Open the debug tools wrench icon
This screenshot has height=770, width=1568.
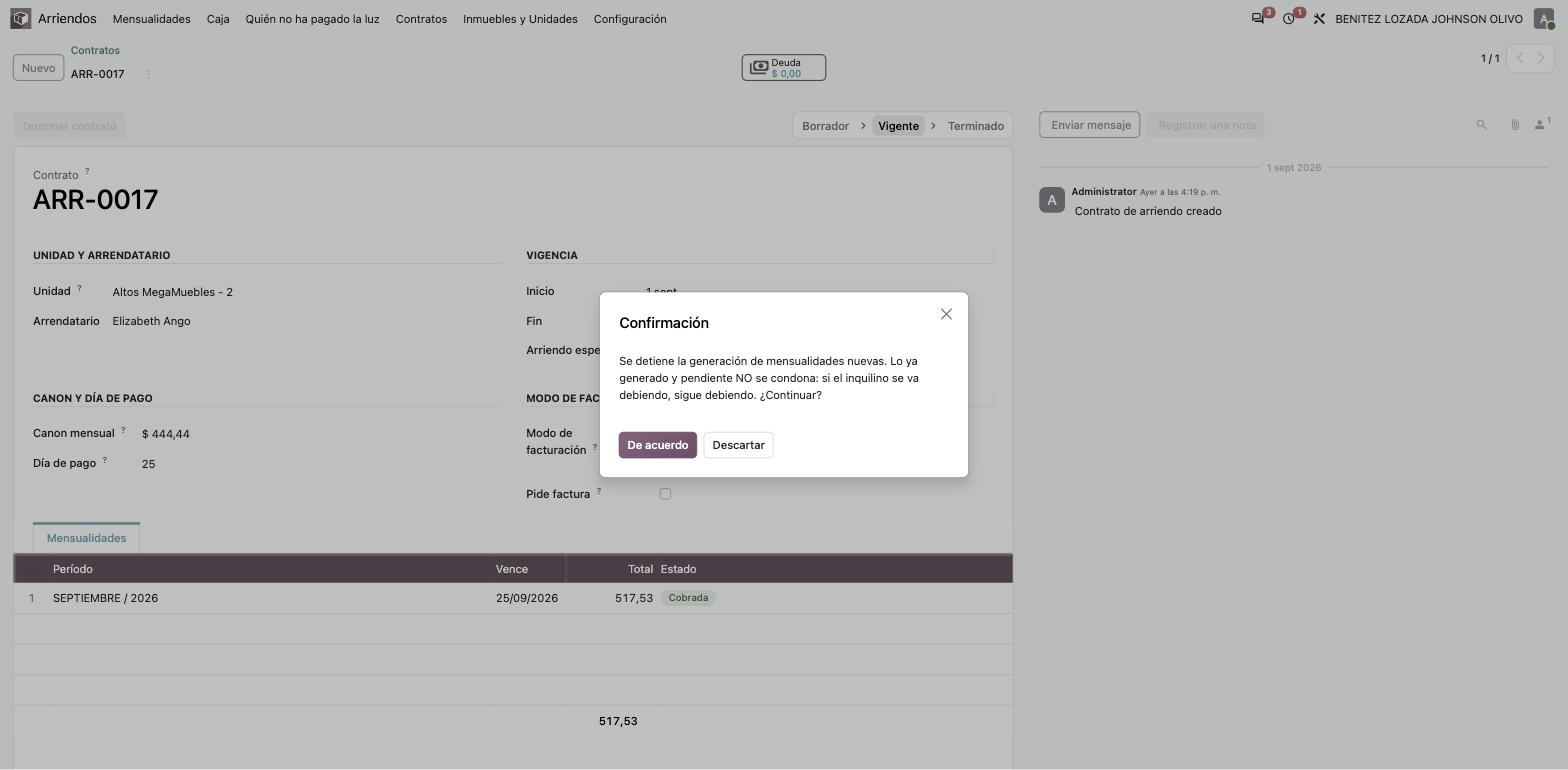pyautogui.click(x=1319, y=19)
